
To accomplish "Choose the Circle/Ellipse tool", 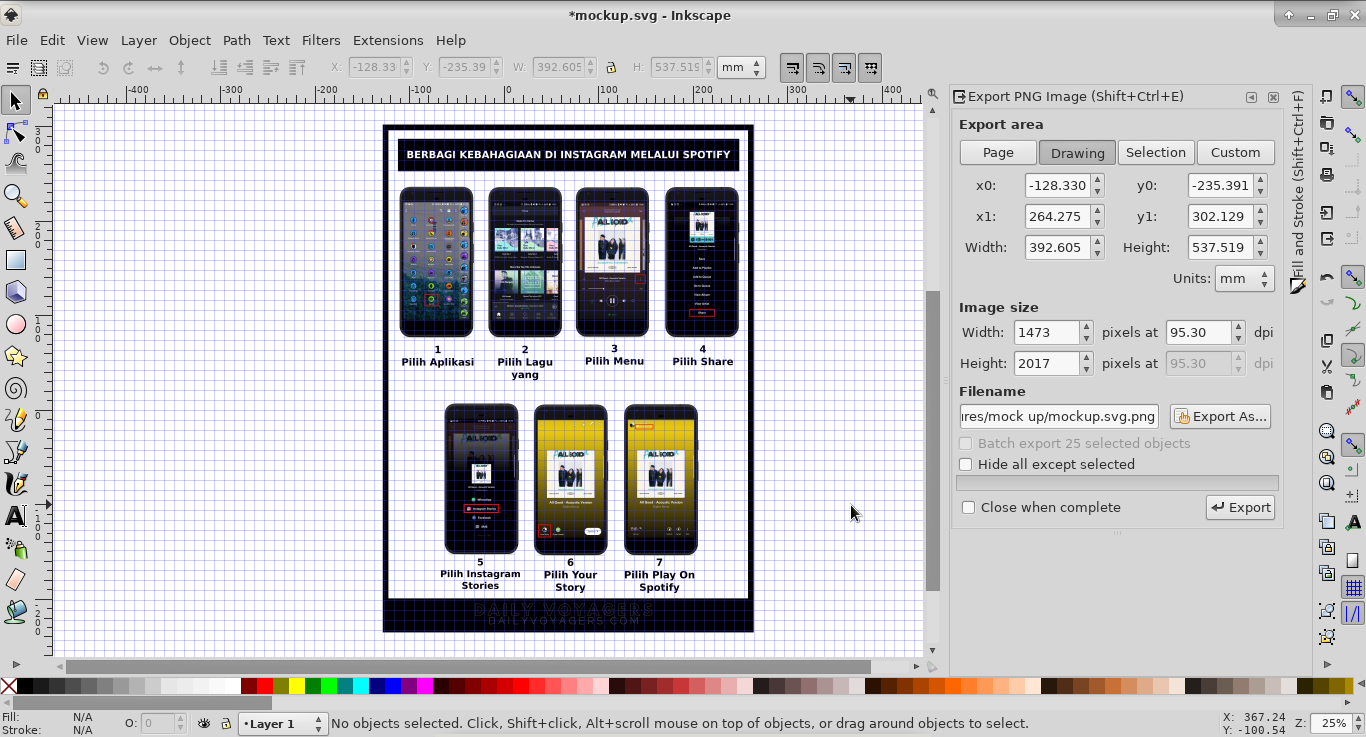I will pyautogui.click(x=15, y=324).
